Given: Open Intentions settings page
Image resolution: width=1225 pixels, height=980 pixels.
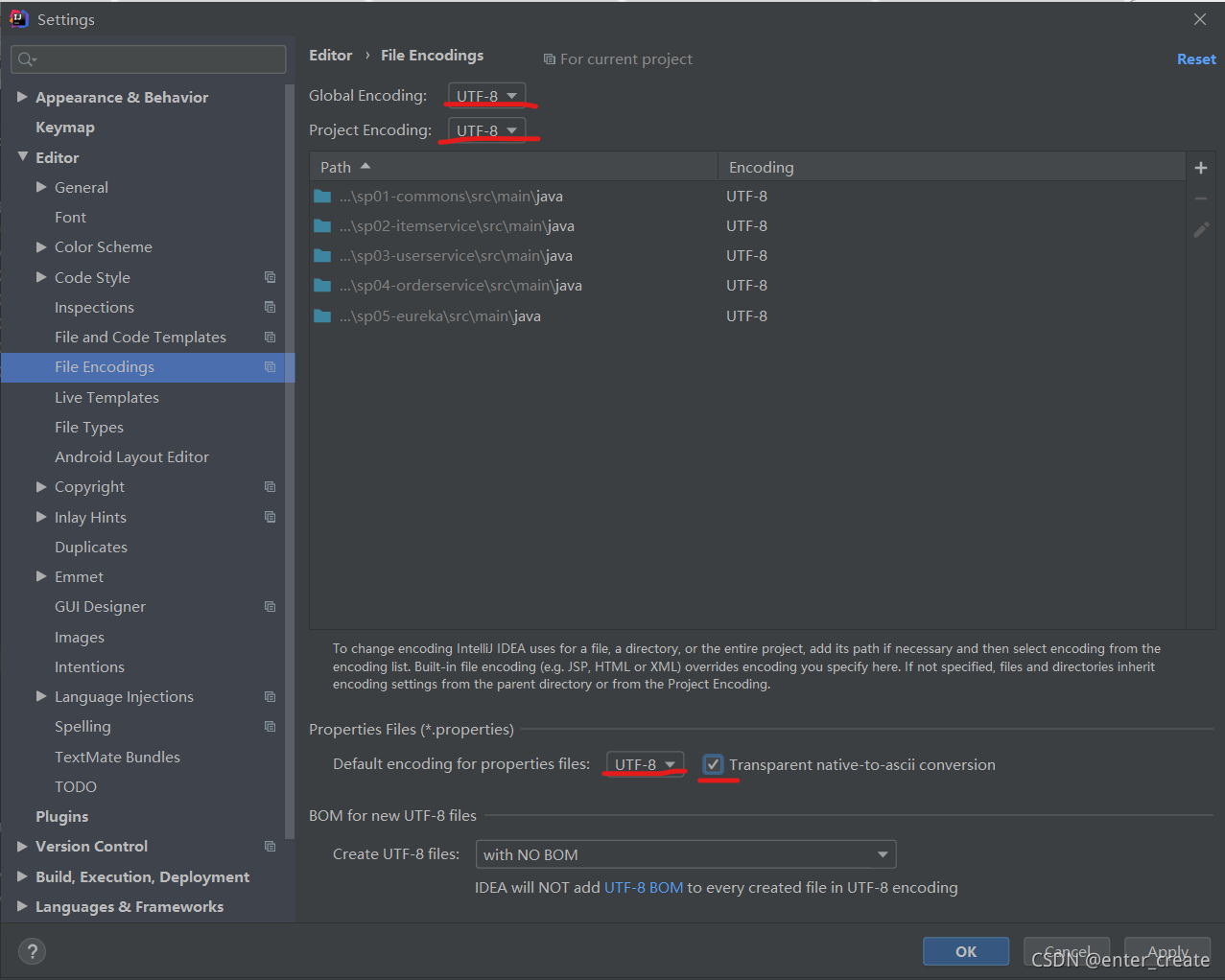Looking at the screenshot, I should [x=89, y=667].
